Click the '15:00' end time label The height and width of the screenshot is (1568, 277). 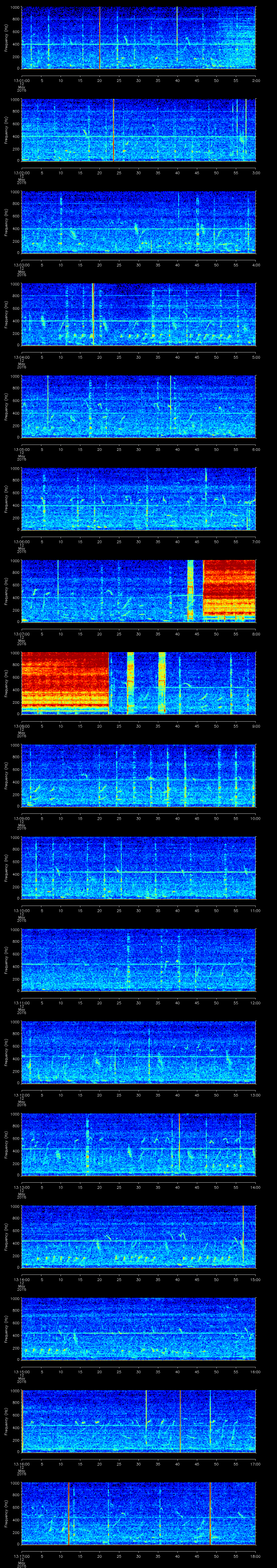pyautogui.click(x=255, y=1279)
